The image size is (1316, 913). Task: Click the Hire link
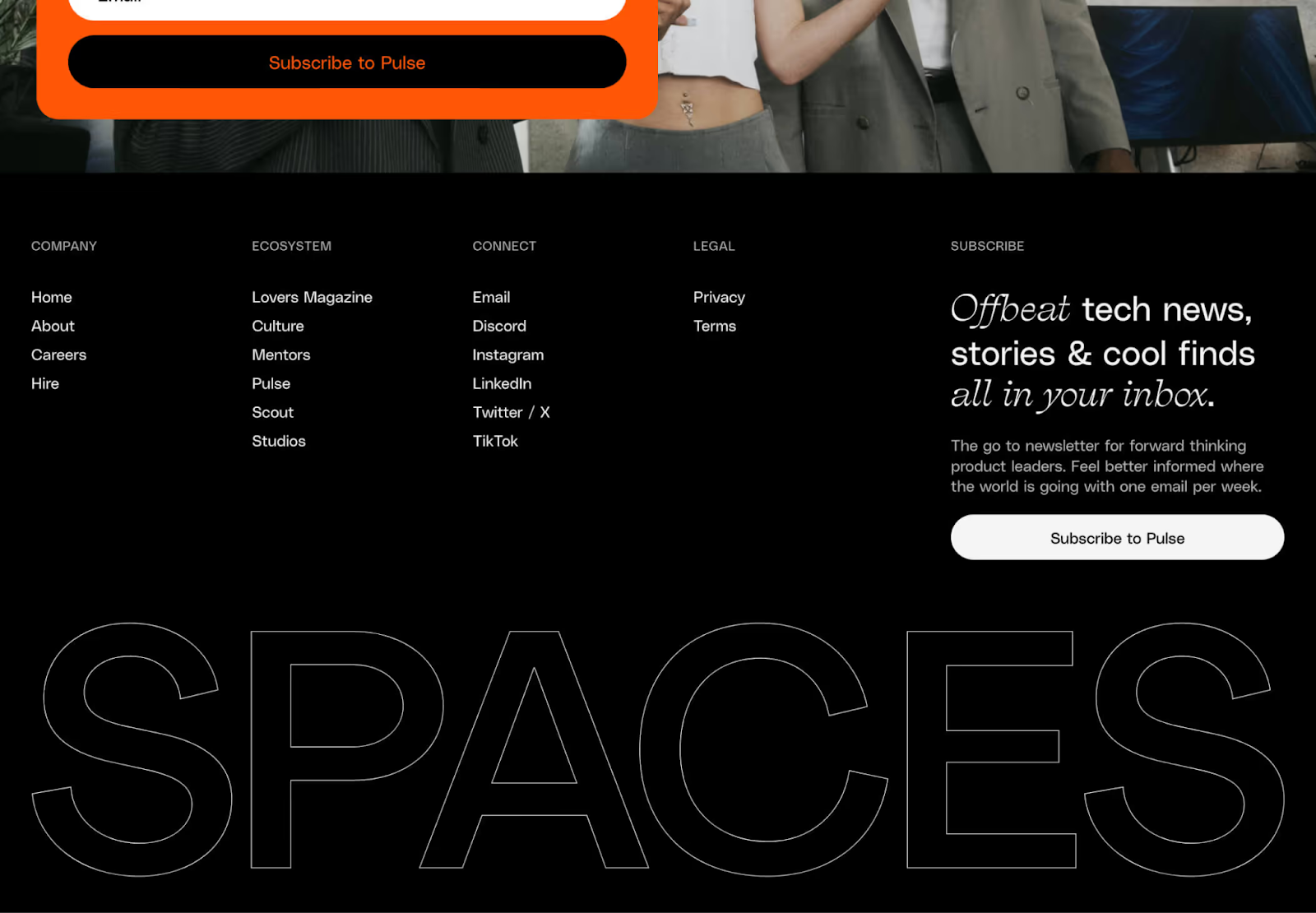[45, 383]
